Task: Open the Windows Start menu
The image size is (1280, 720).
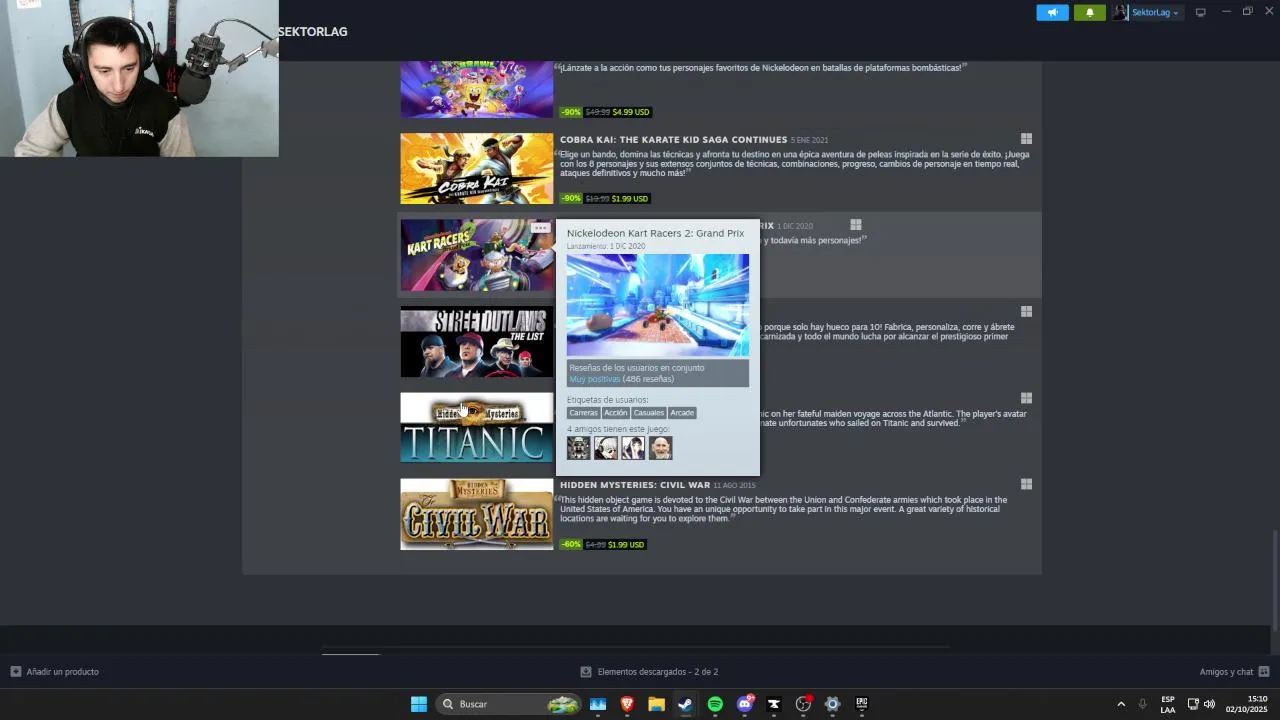Action: (x=419, y=704)
